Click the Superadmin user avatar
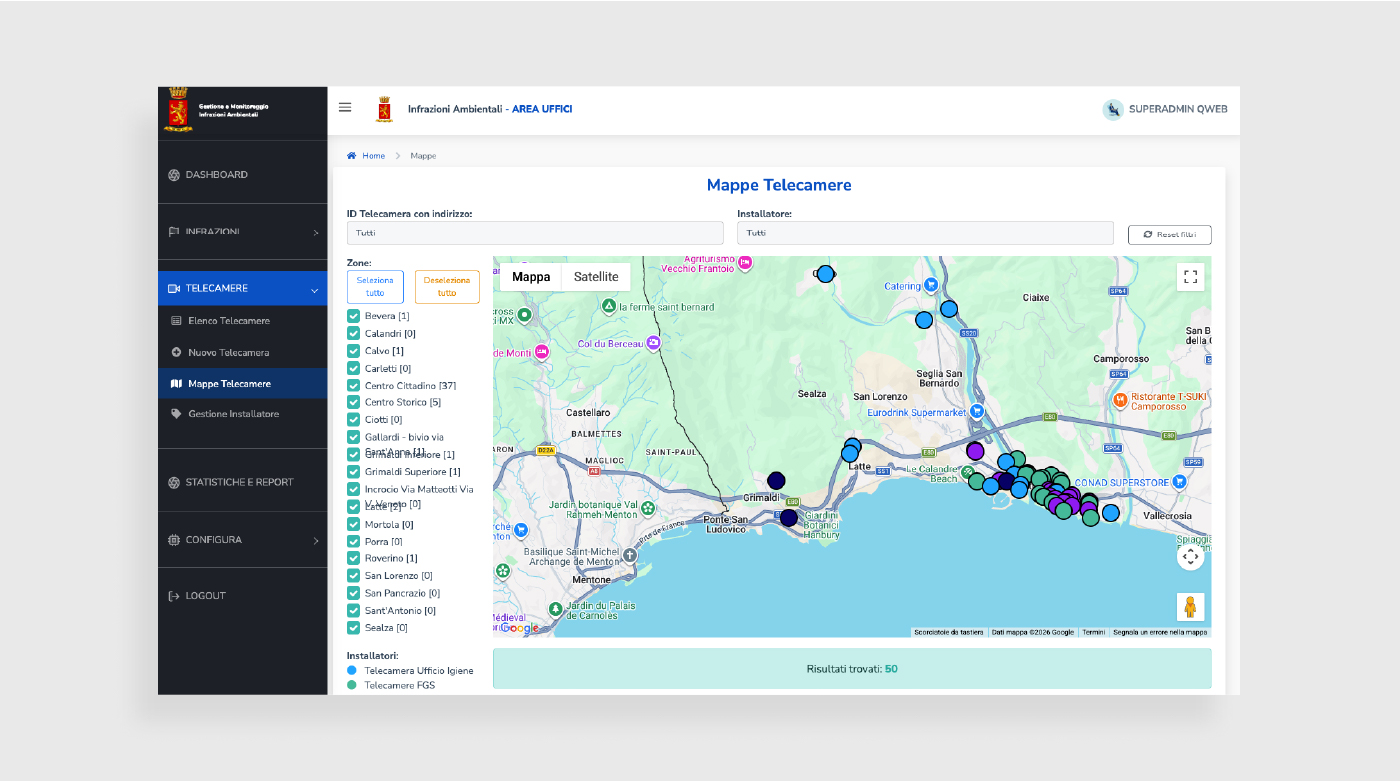1400x781 pixels. click(1112, 109)
